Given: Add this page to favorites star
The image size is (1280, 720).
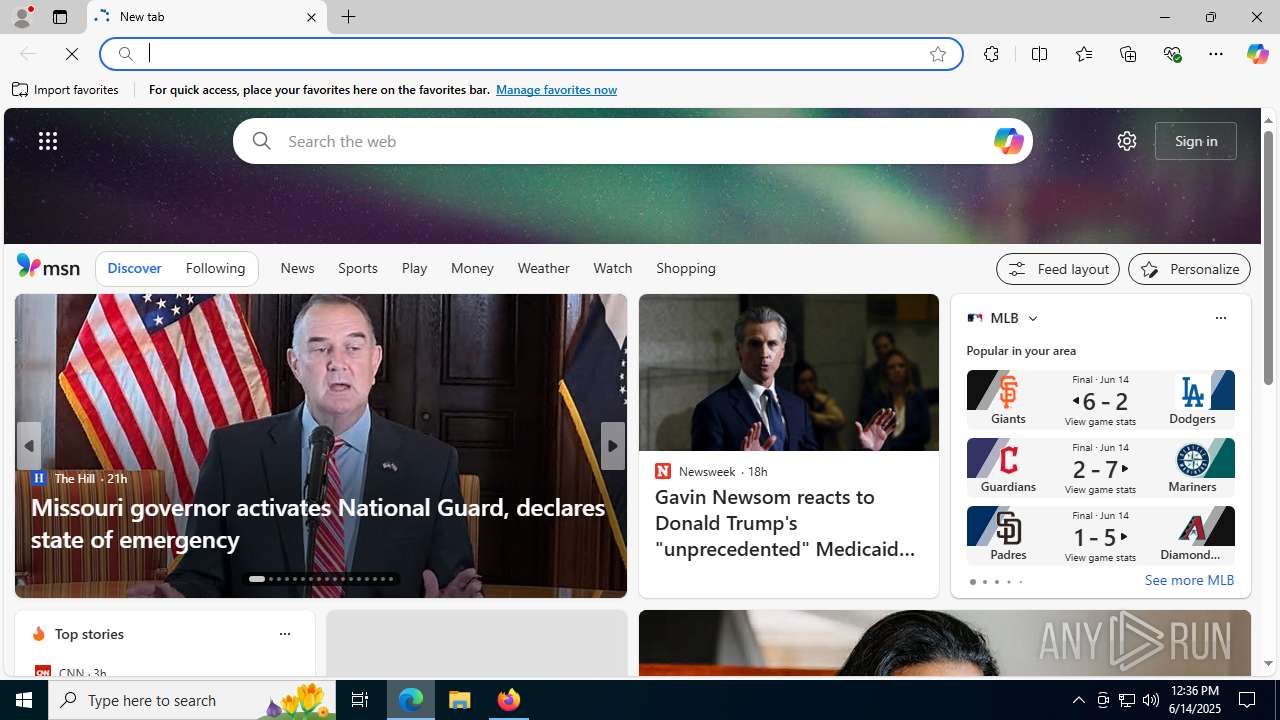Looking at the screenshot, I should 937,54.
